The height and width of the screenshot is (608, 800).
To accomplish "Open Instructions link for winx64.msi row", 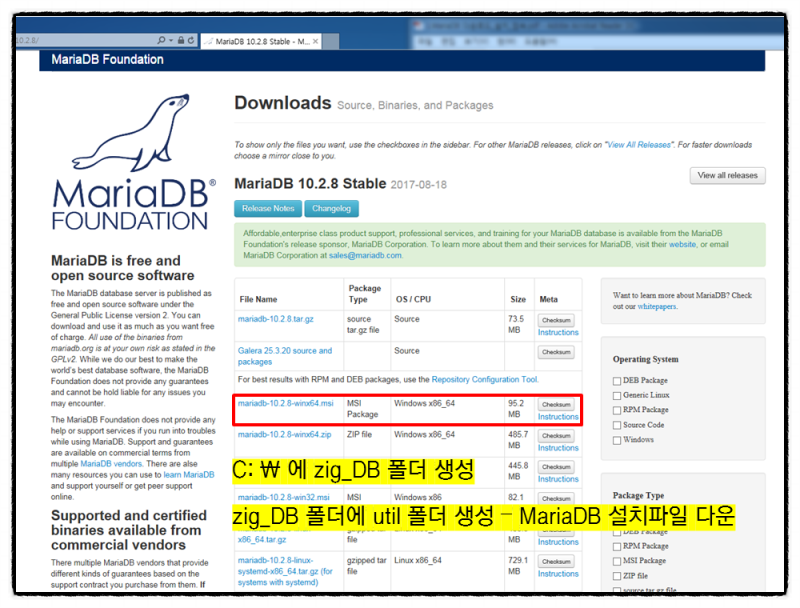I will pos(558,417).
